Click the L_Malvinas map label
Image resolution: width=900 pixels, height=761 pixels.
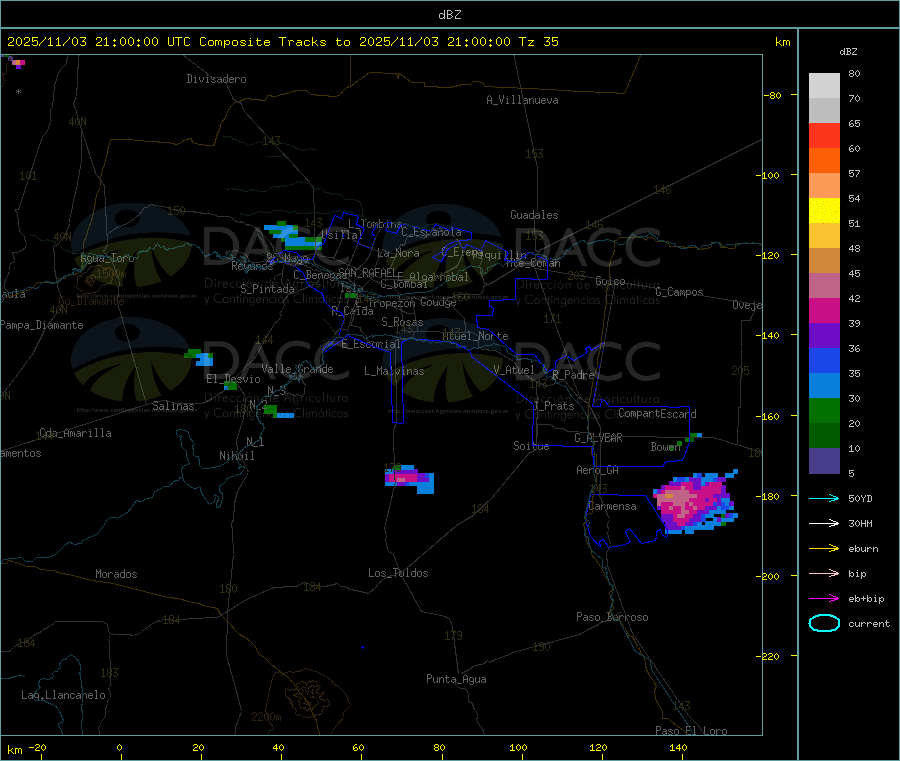394,371
